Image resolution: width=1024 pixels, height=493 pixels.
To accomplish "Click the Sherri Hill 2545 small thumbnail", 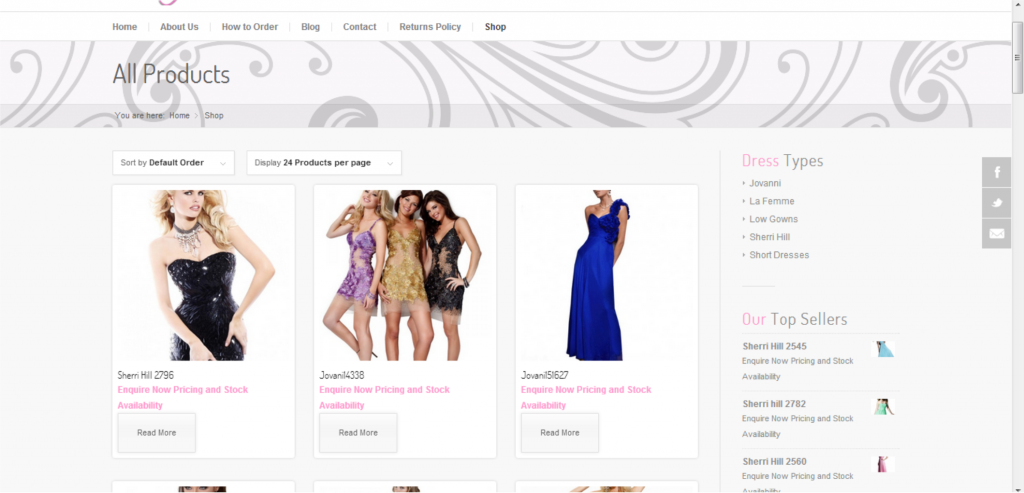I will (882, 349).
